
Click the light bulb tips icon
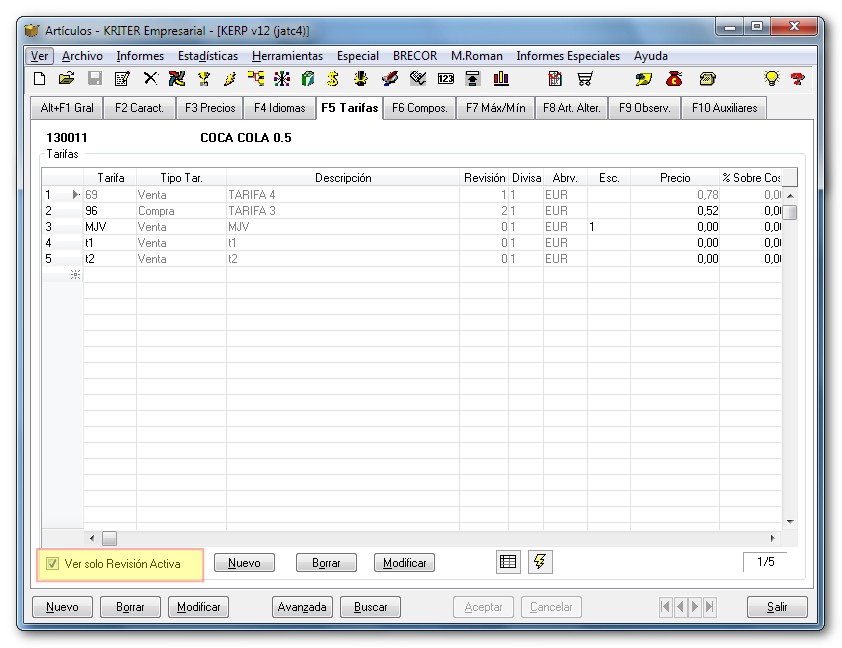coord(772,79)
